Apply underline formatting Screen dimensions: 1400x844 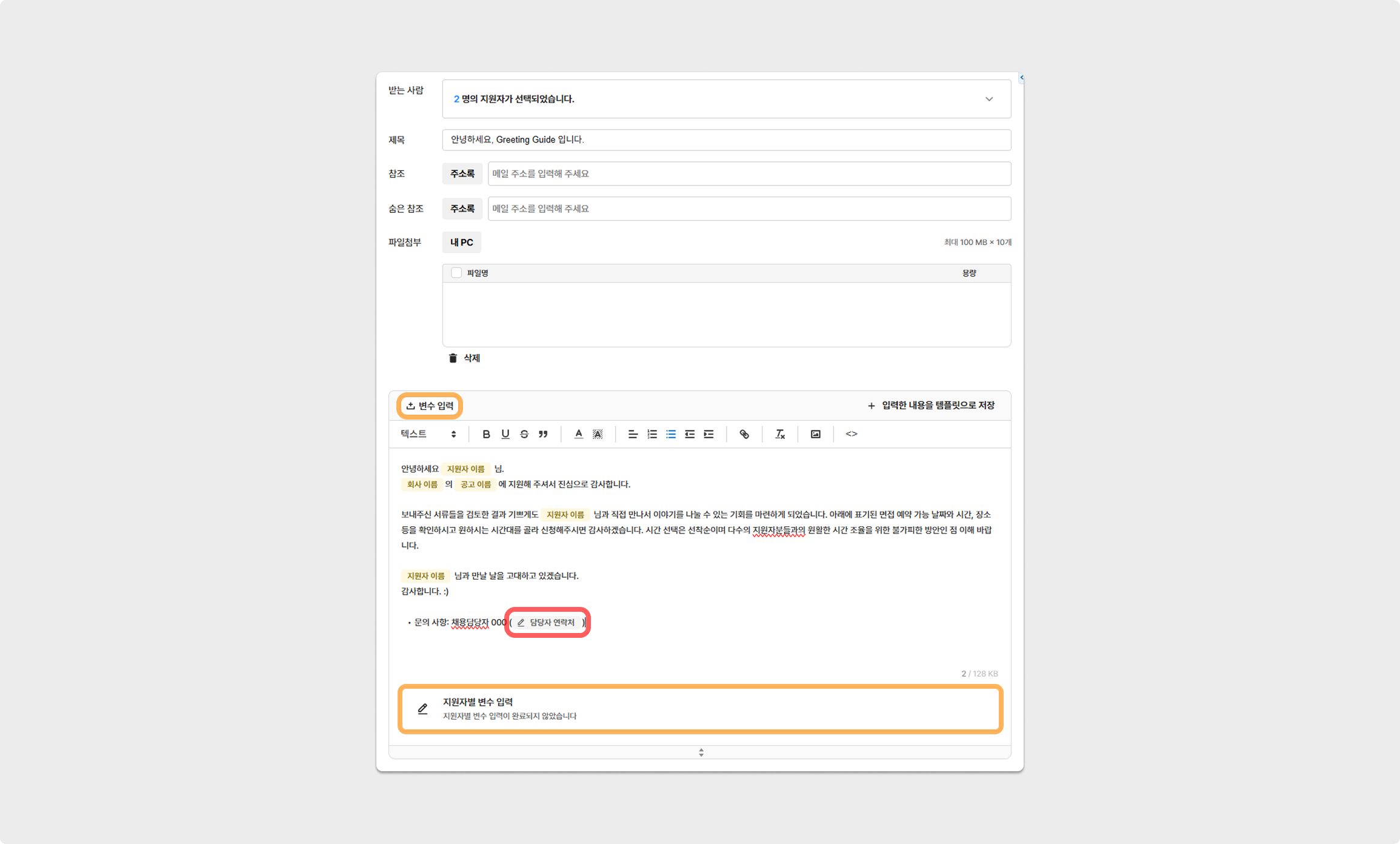(505, 434)
